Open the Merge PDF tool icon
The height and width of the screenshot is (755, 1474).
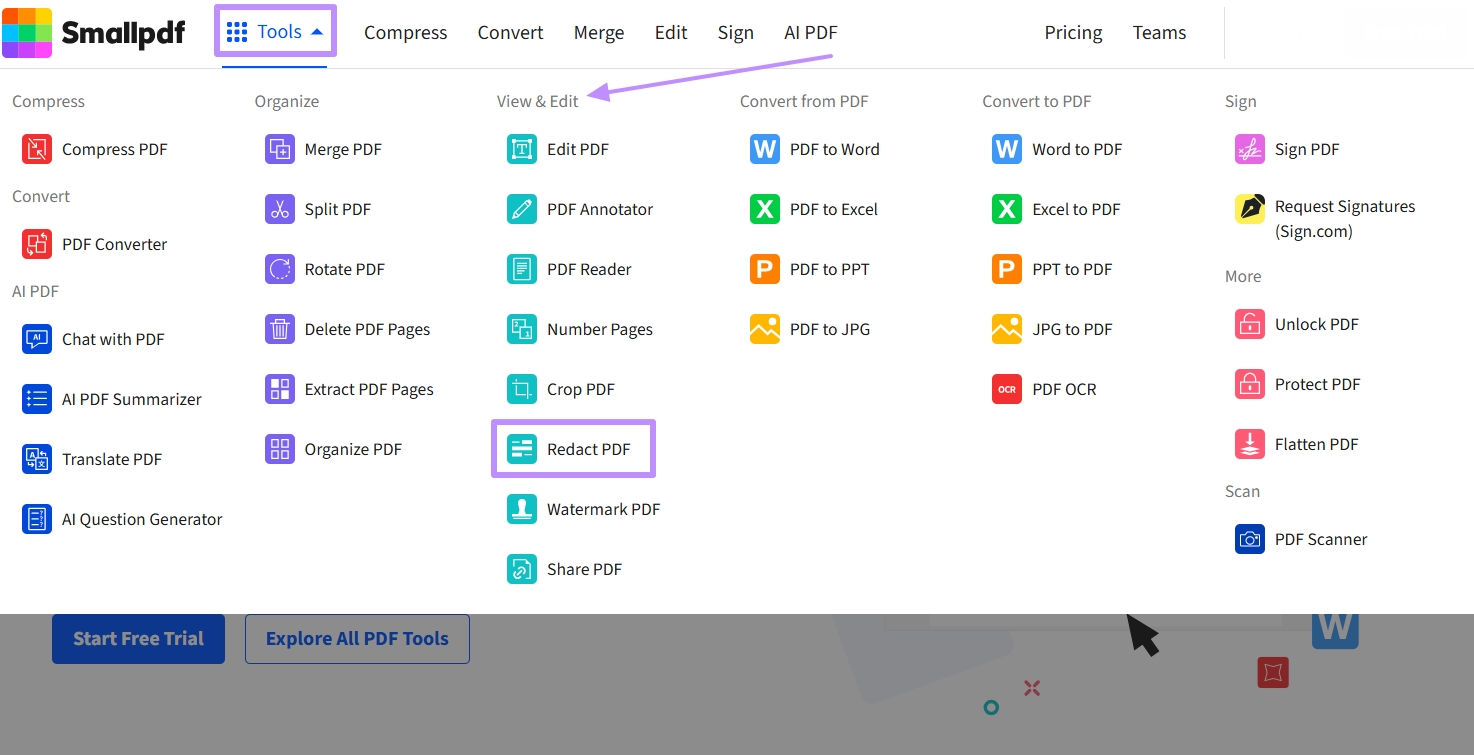pos(279,148)
